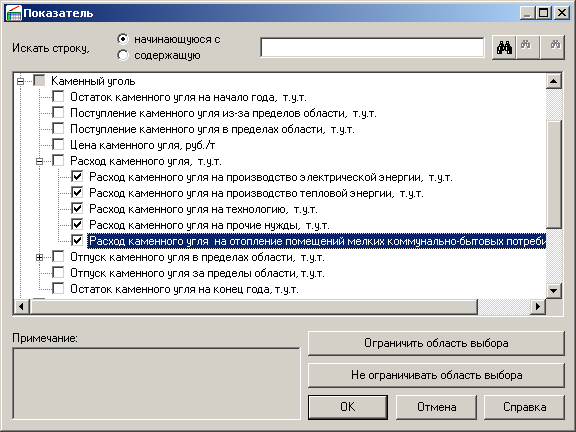This screenshot has height=432, width=576.
Task: Uncheck 'на отопление помещений' checkbox
Action: [77, 241]
